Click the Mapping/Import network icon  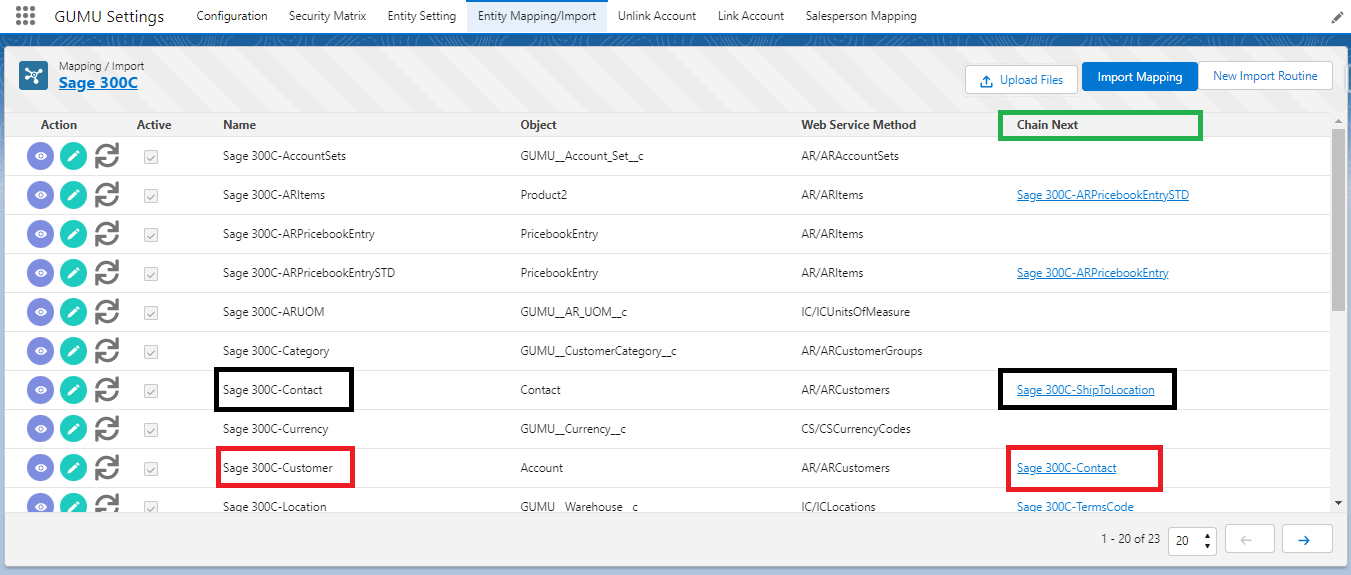tap(34, 76)
